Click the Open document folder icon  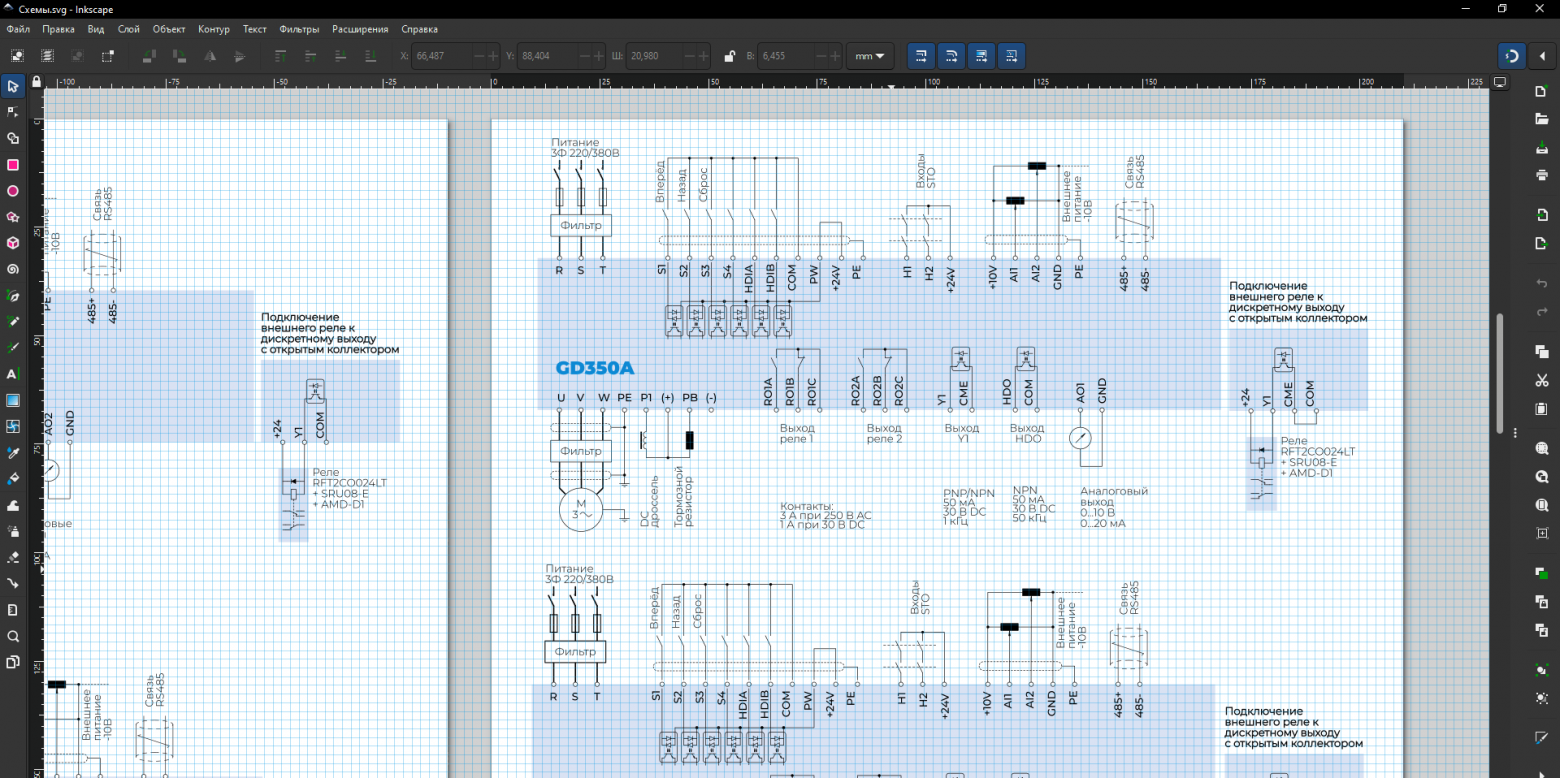coord(1541,119)
